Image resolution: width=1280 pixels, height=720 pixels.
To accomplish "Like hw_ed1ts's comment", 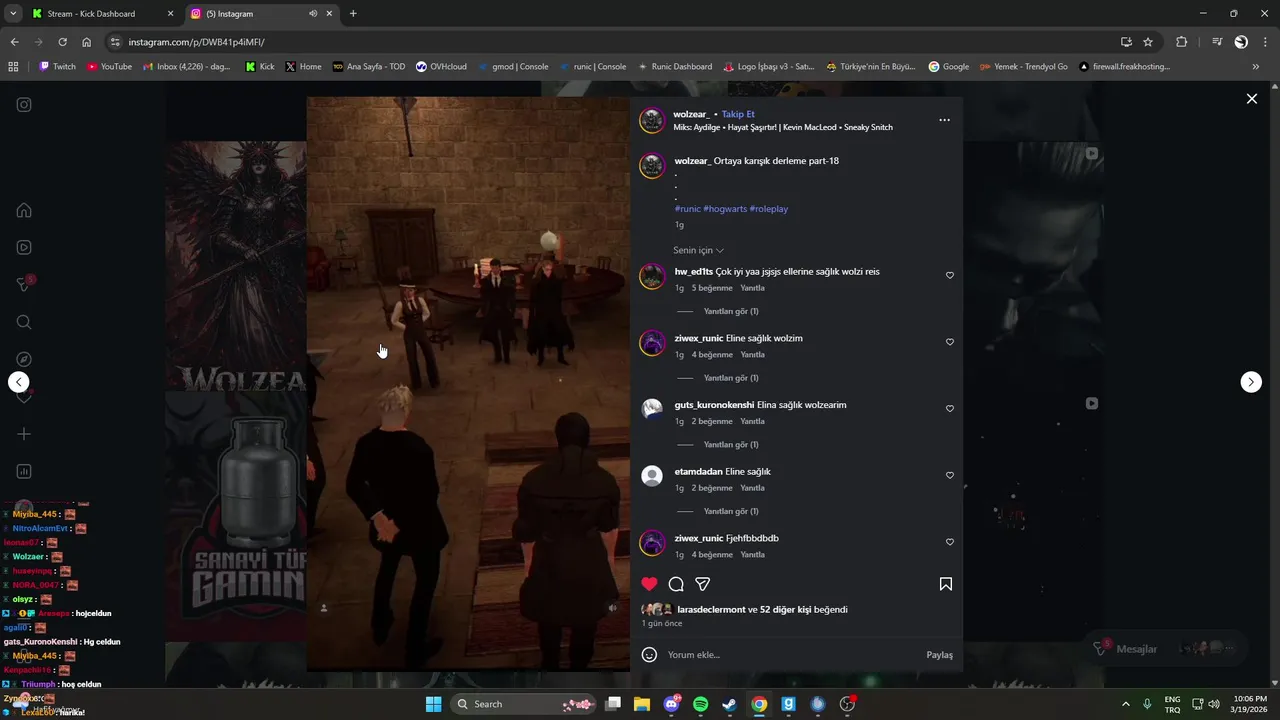I will point(950,275).
